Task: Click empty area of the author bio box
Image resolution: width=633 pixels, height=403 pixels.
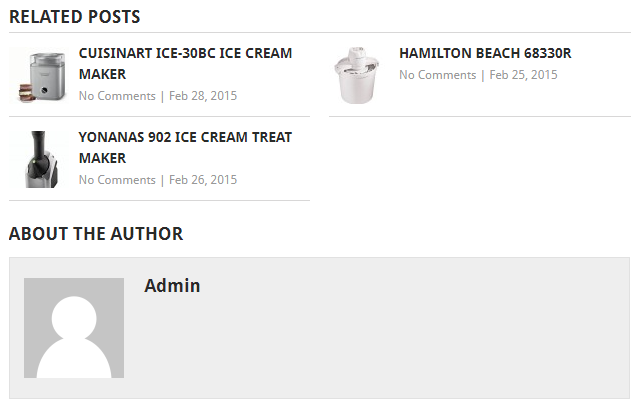Action: point(404,339)
